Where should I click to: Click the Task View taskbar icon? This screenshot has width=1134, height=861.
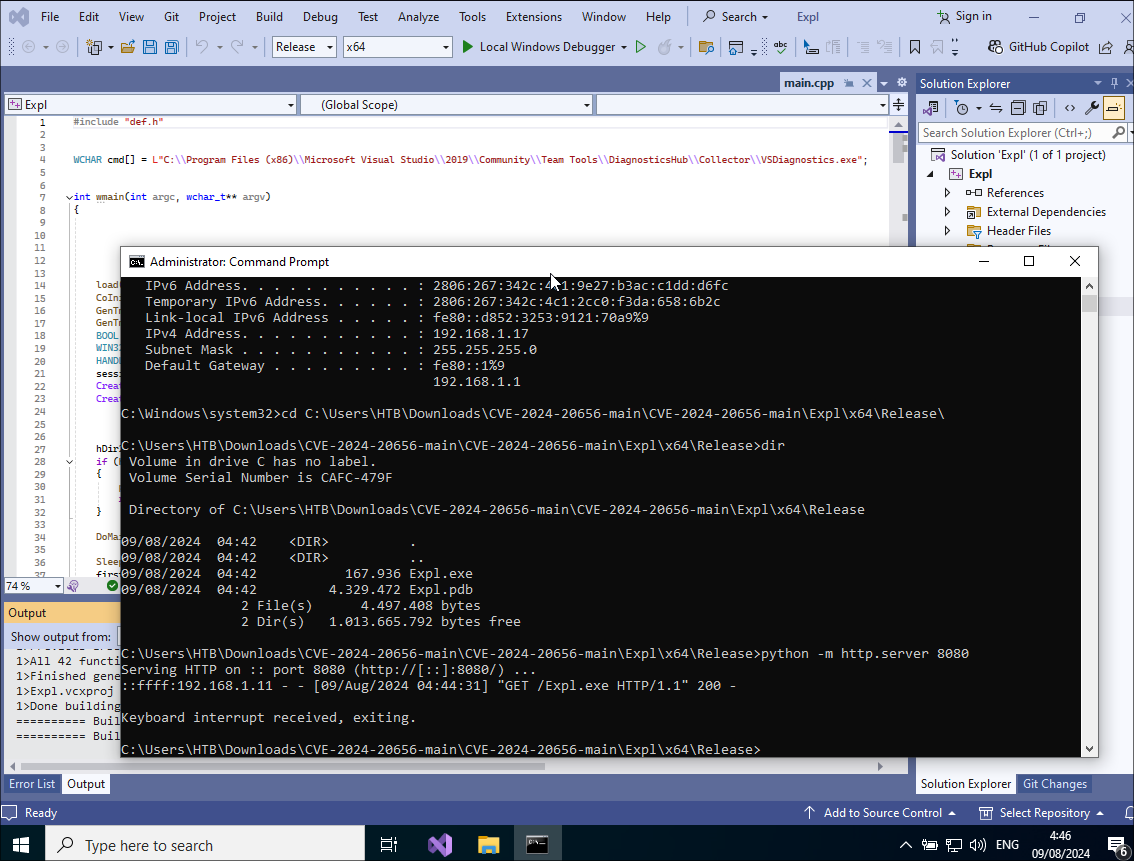[388, 844]
